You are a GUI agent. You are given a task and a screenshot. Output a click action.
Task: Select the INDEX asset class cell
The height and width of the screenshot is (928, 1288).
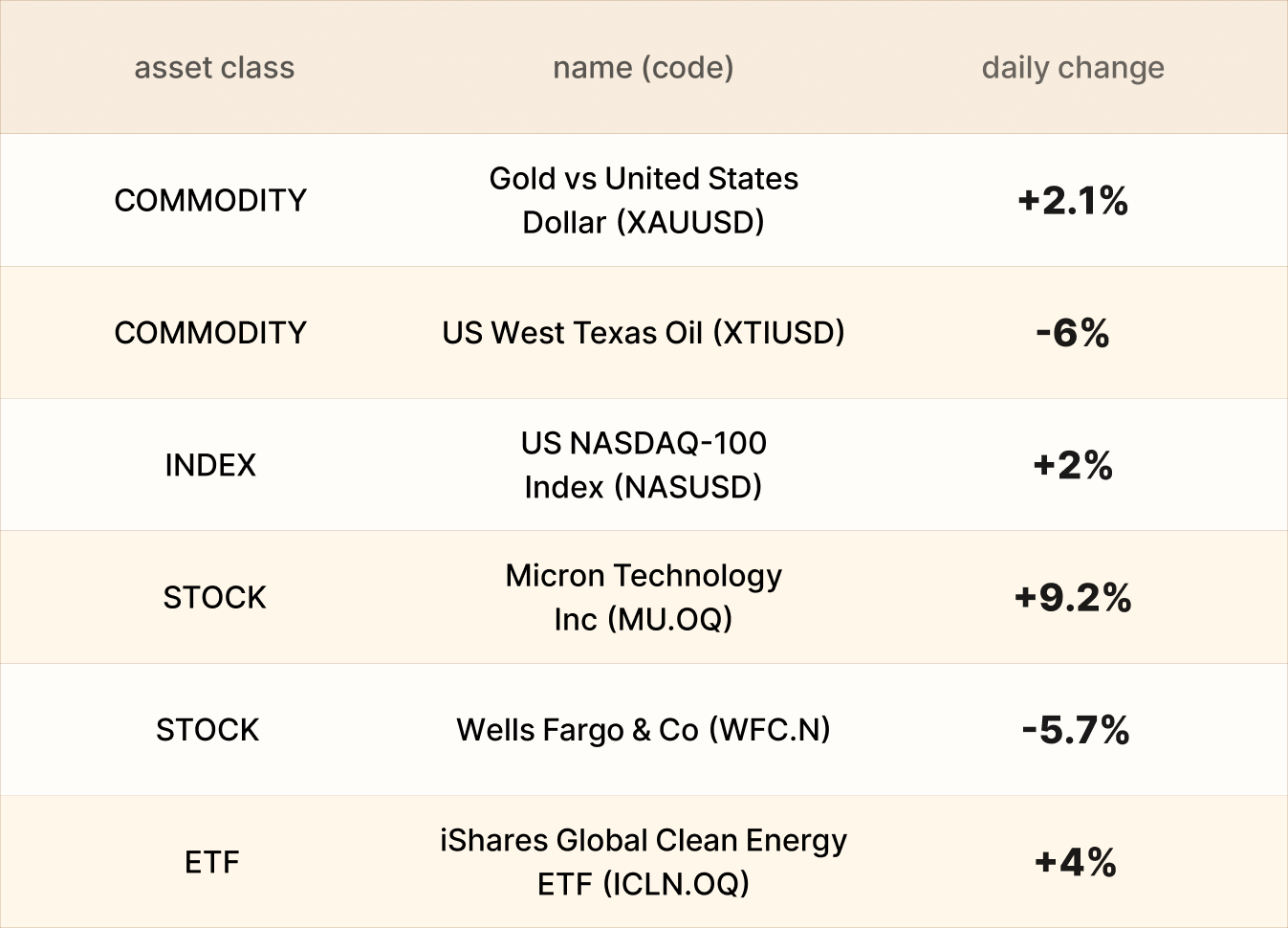(210, 466)
